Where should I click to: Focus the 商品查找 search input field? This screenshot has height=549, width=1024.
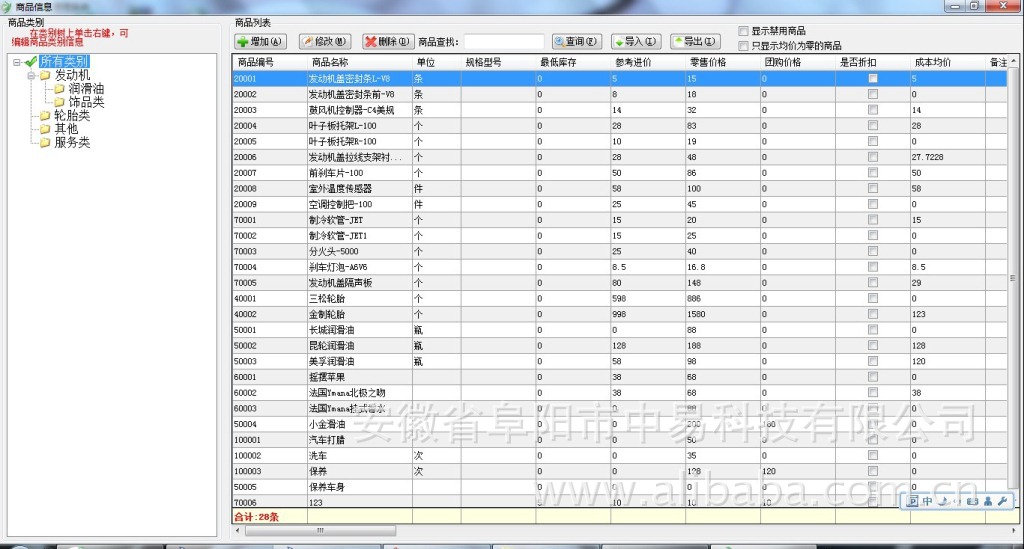pos(504,41)
